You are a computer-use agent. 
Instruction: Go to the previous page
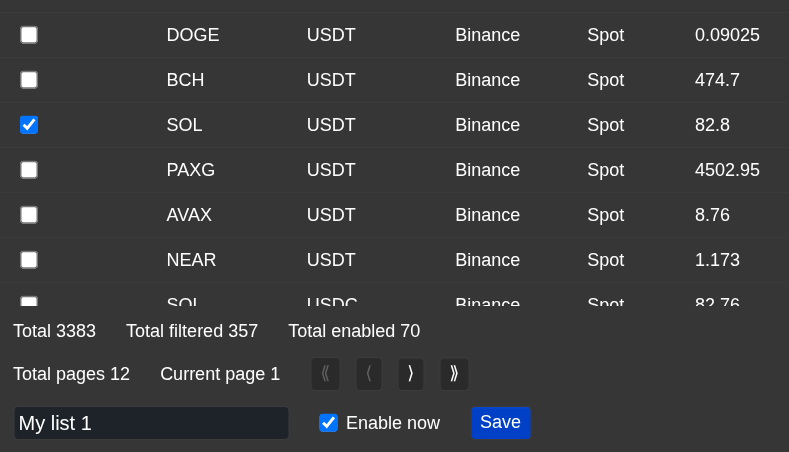point(369,374)
